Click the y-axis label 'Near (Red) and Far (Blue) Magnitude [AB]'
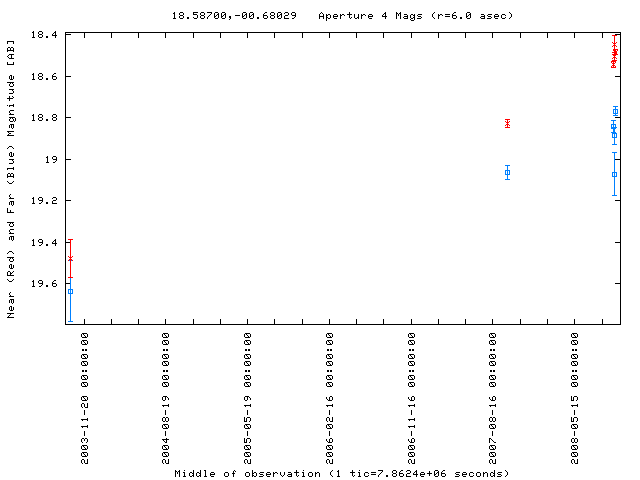 (11, 179)
